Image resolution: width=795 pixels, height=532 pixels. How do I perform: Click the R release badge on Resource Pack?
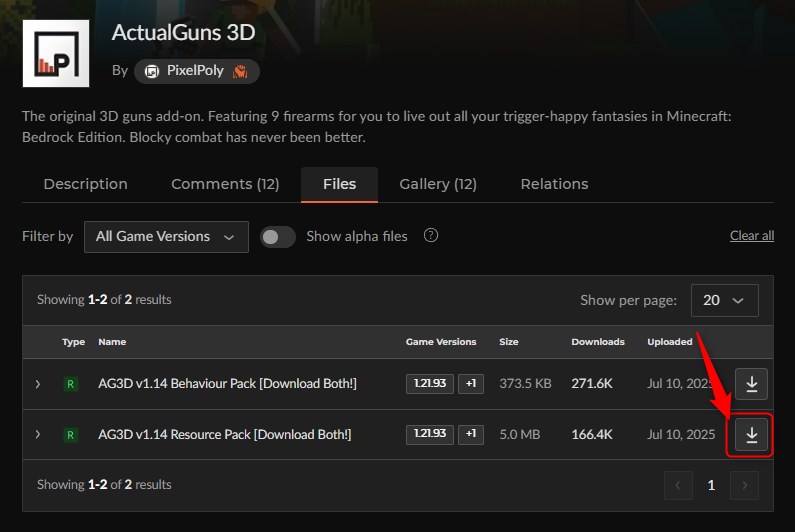coord(70,435)
